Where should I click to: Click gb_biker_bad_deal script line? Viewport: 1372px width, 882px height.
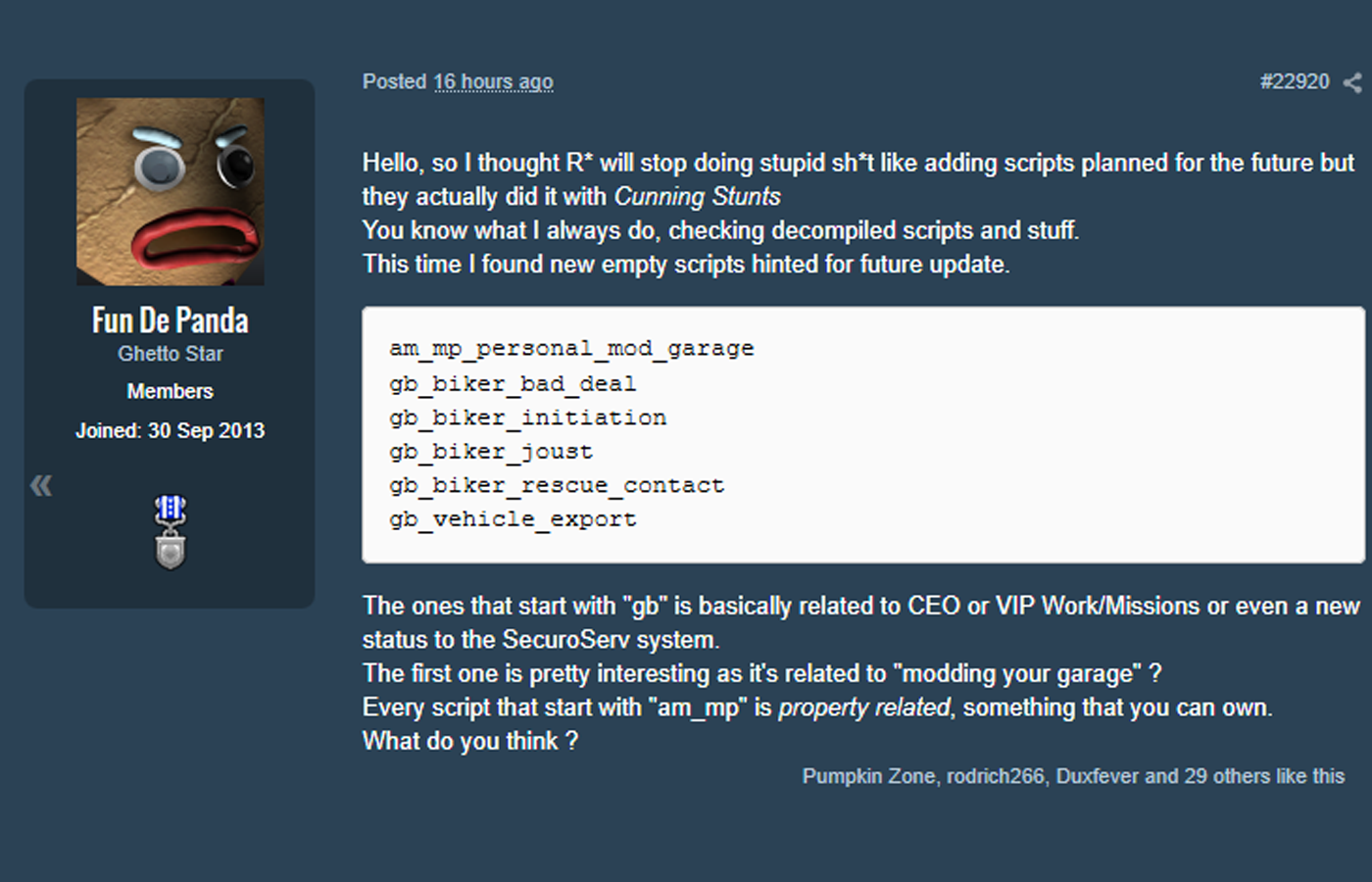pyautogui.click(x=513, y=384)
